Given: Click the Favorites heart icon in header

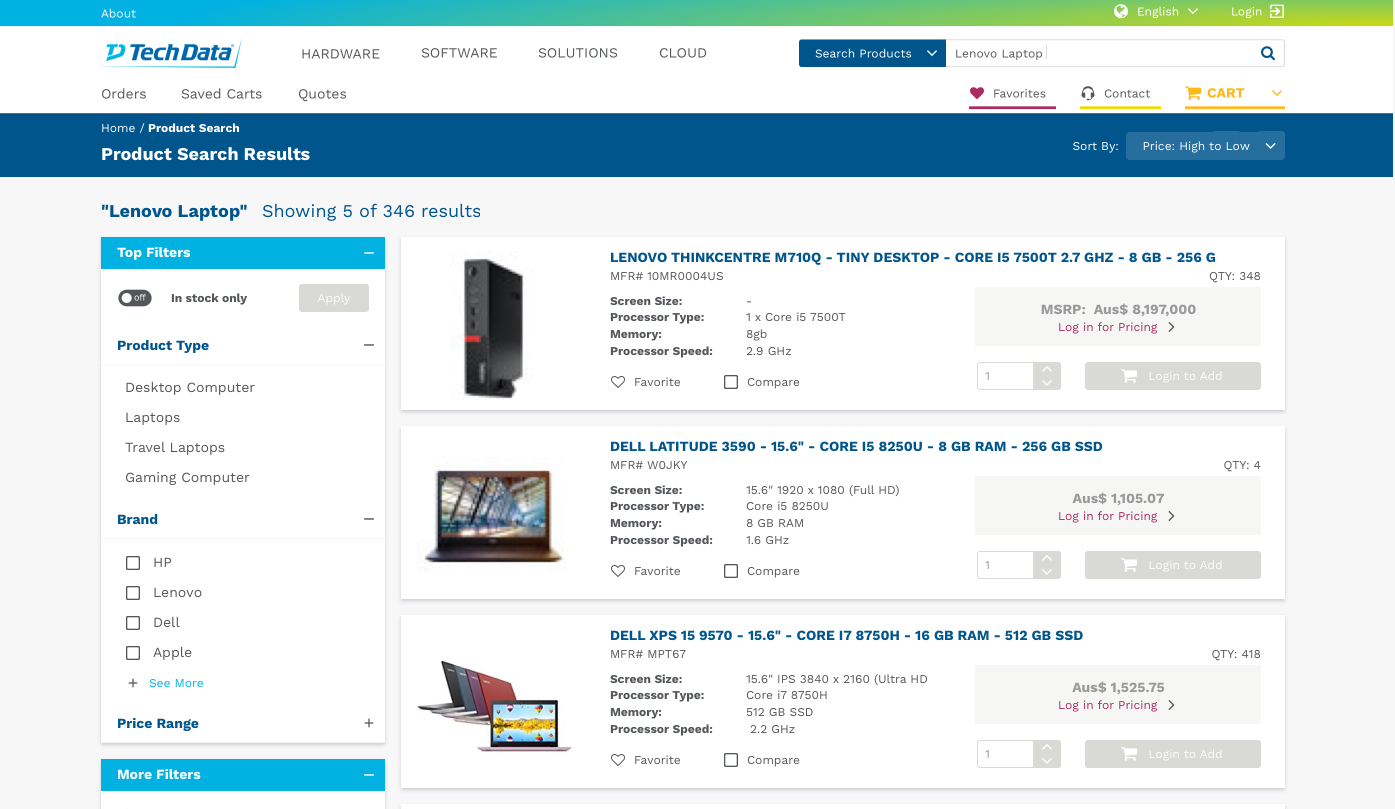Looking at the screenshot, I should pyautogui.click(x=977, y=93).
